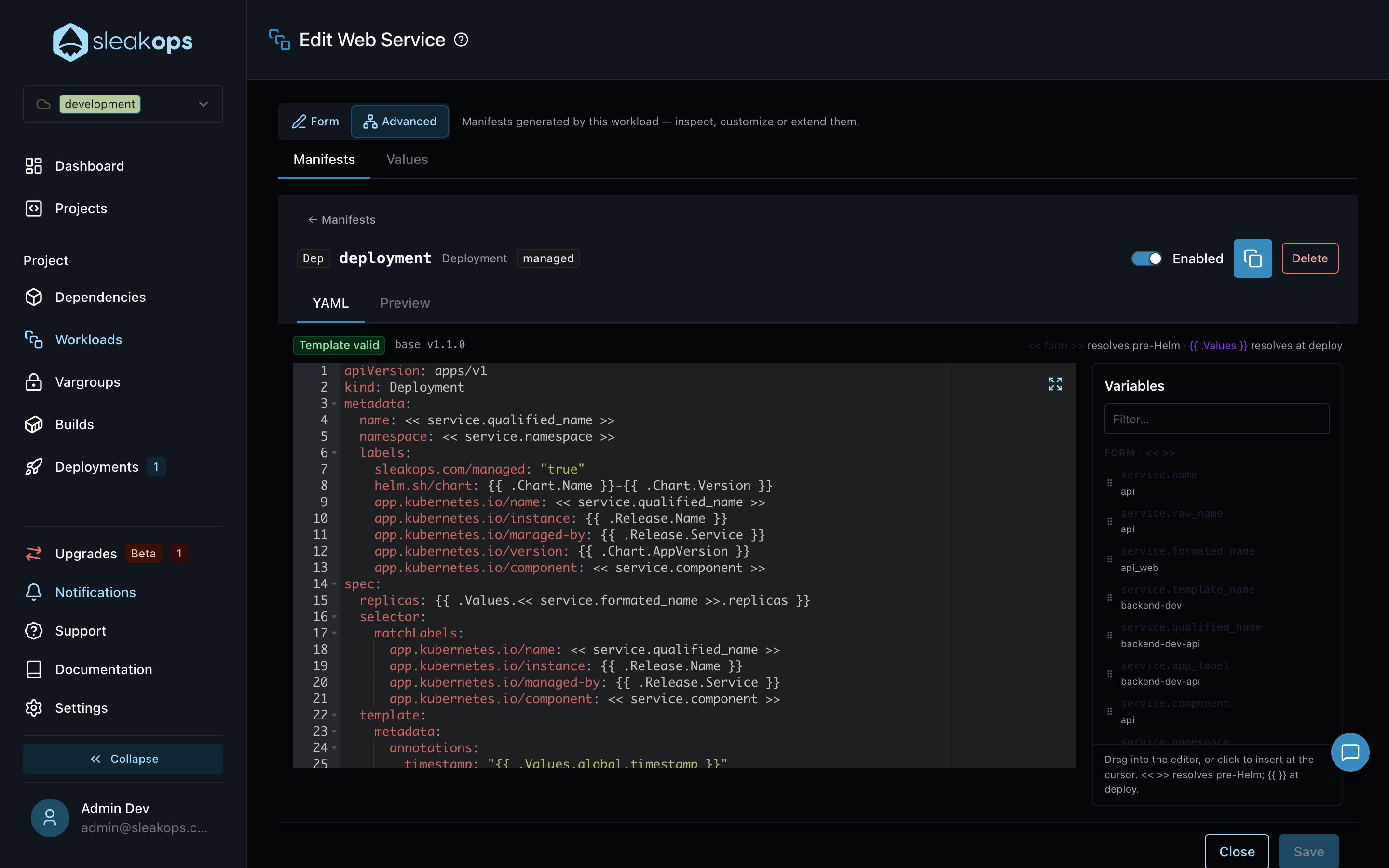Select the YAML tab
1389x868 pixels.
tap(330, 303)
